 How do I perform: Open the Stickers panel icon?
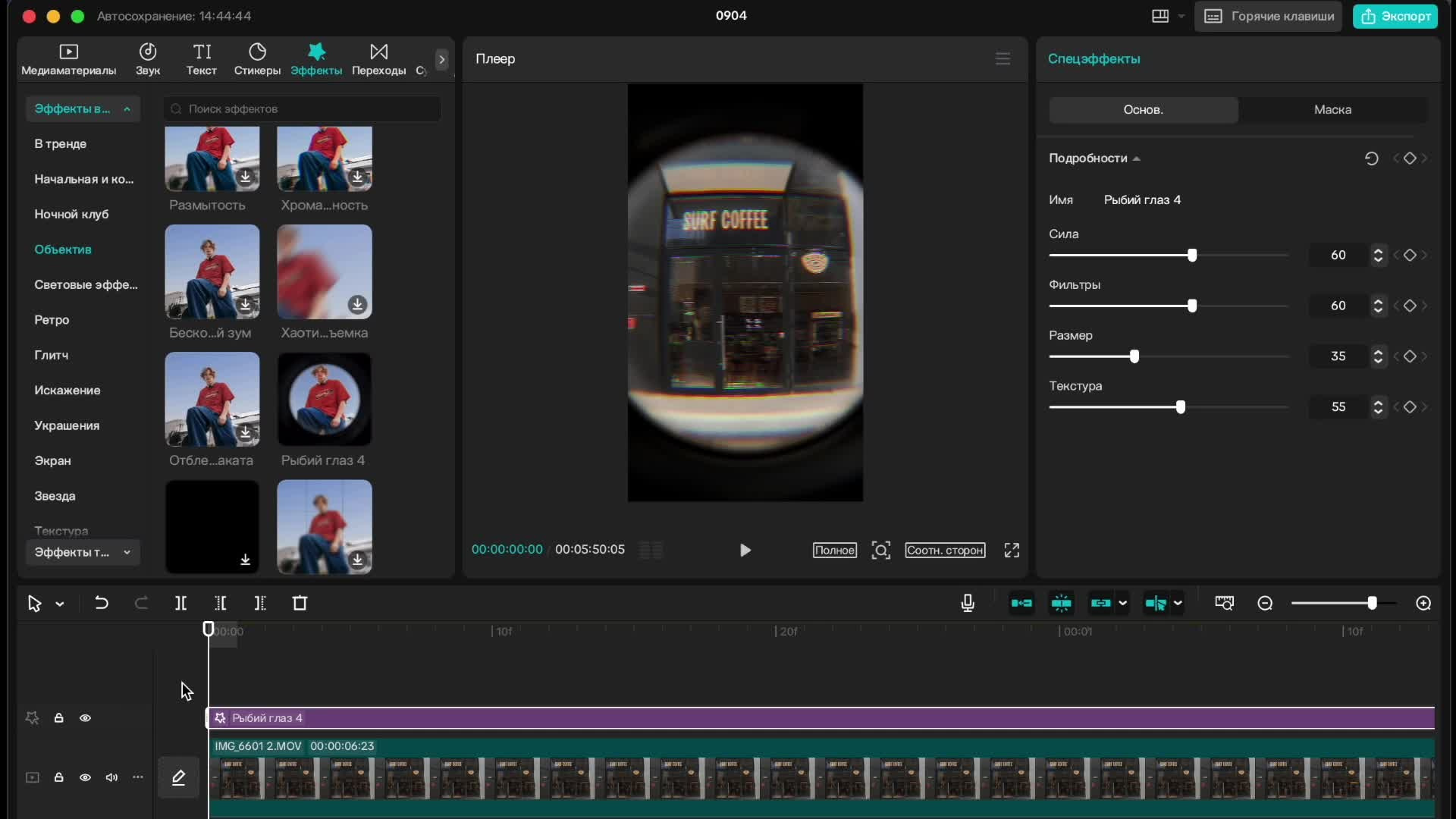coord(257,58)
